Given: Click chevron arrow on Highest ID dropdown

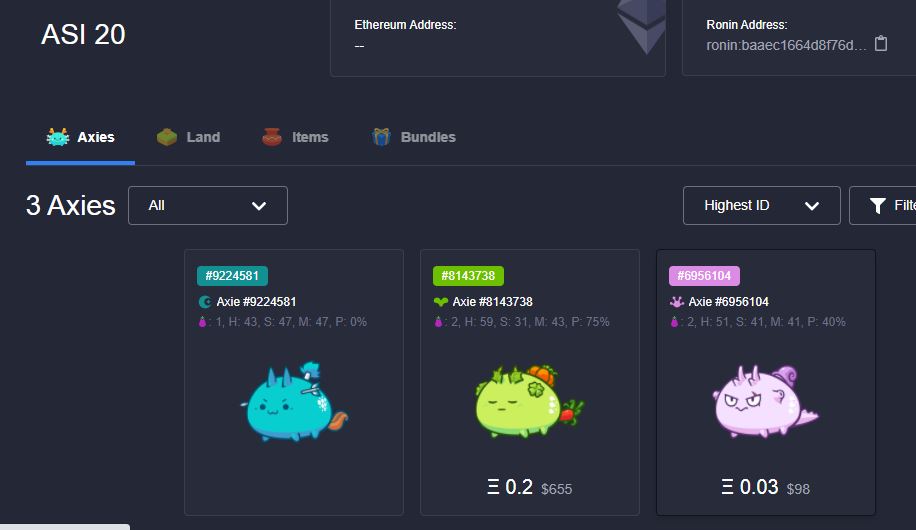Looking at the screenshot, I should 811,206.
